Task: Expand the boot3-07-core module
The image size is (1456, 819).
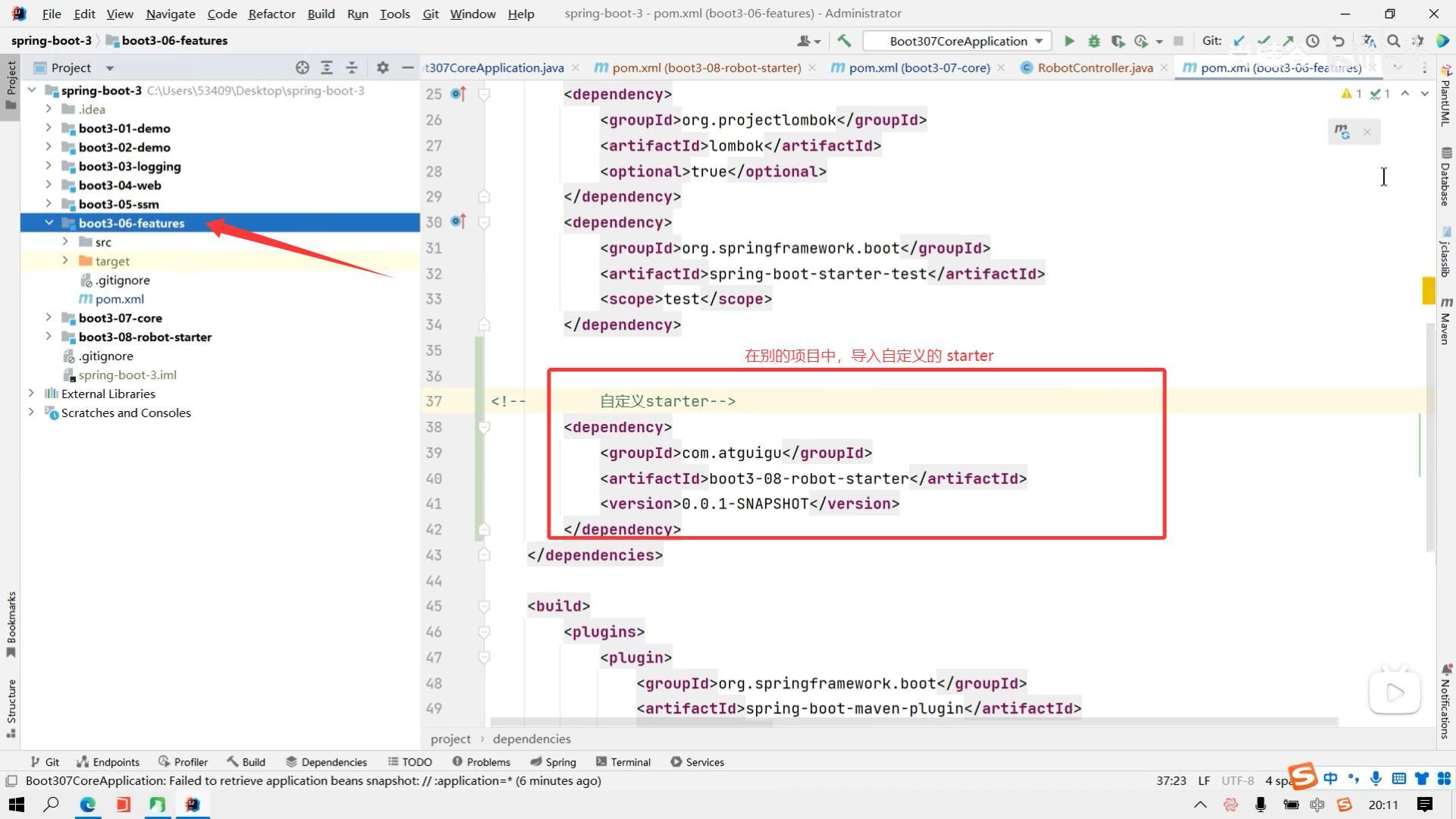Action: 49,318
